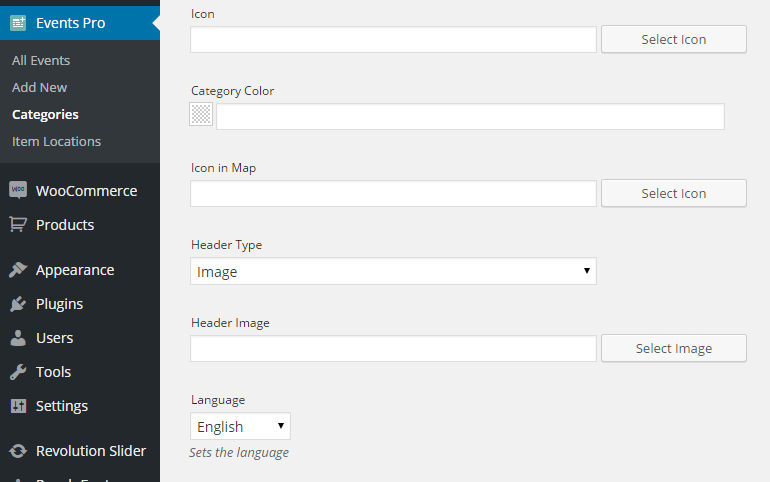Go to All Events
The image size is (770, 482).
tap(41, 60)
